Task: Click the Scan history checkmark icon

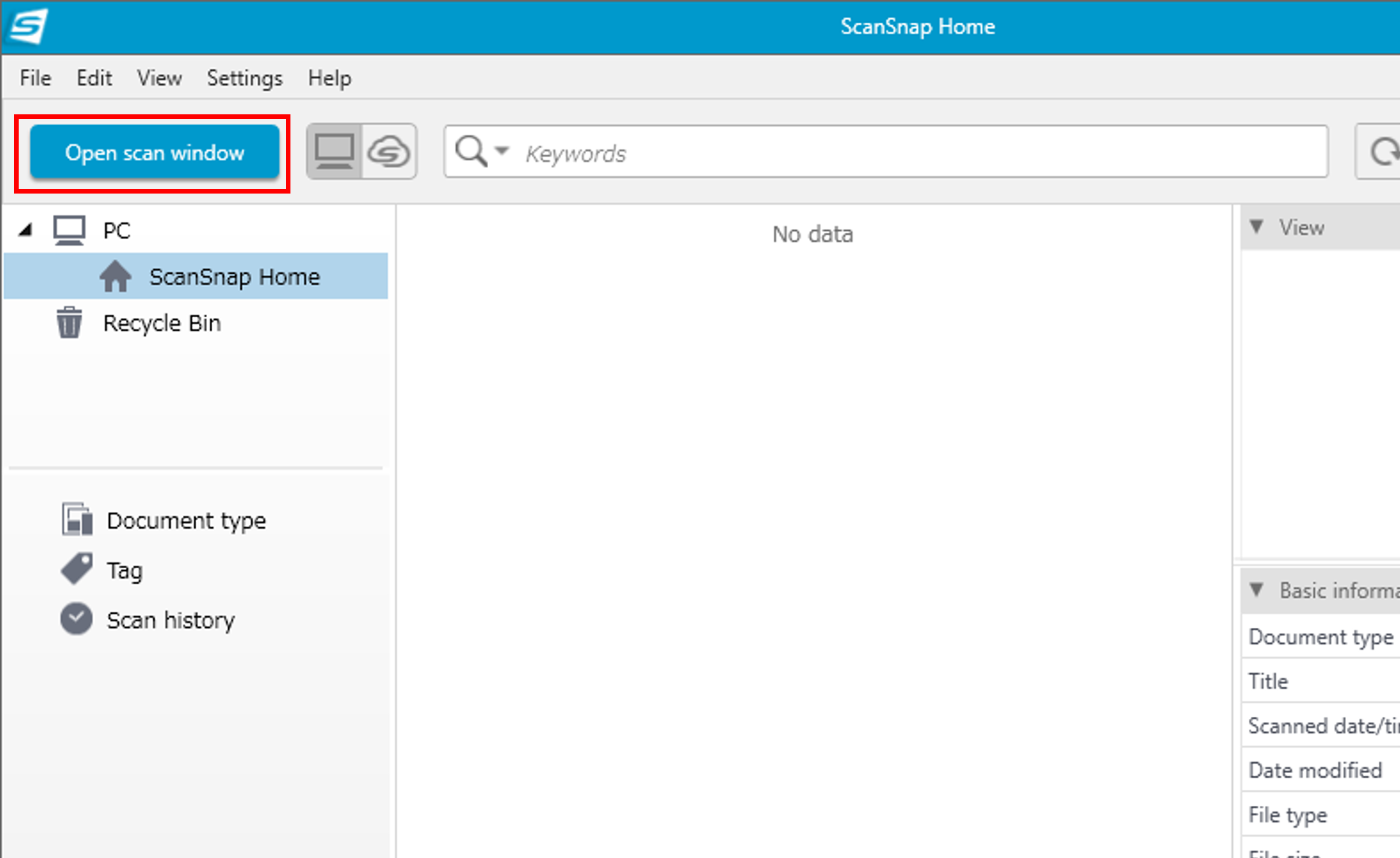Action: tap(76, 618)
